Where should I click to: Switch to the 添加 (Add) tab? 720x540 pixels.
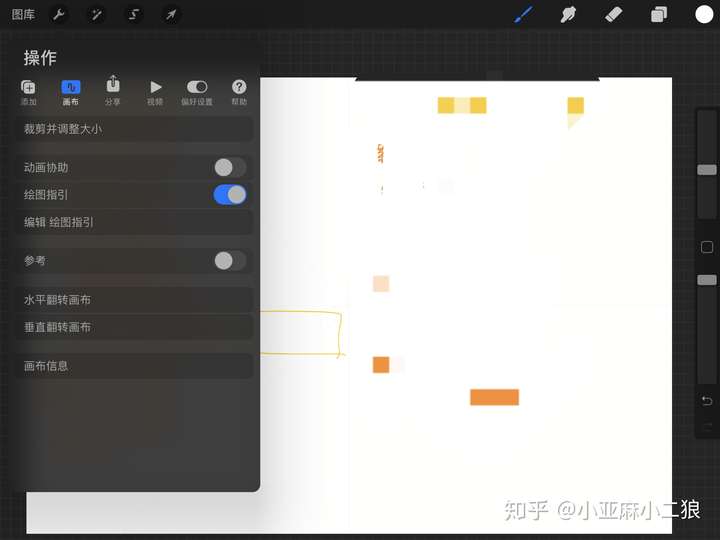coord(28,92)
